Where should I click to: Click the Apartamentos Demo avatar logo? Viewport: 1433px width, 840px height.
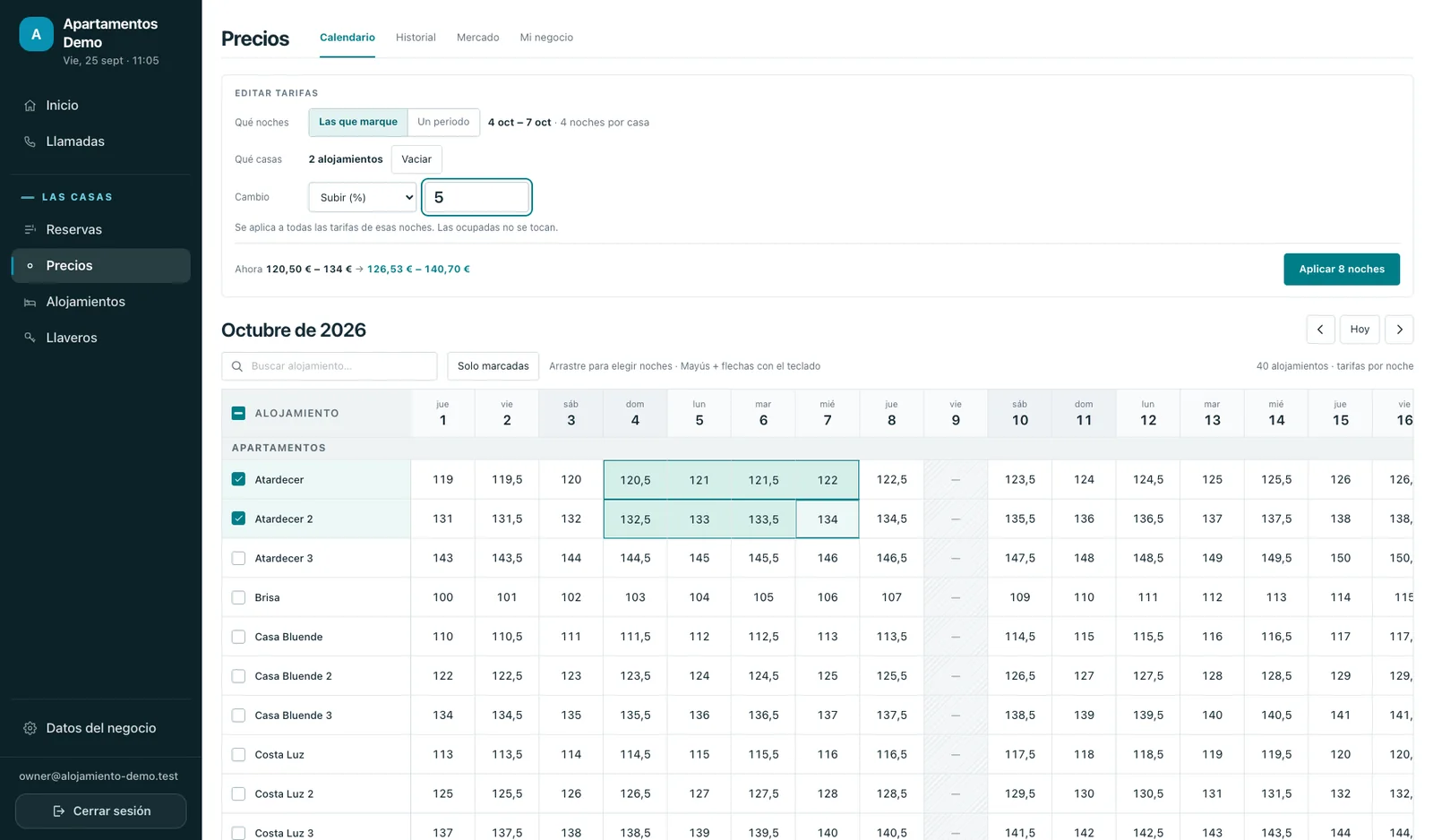pyautogui.click(x=36, y=34)
